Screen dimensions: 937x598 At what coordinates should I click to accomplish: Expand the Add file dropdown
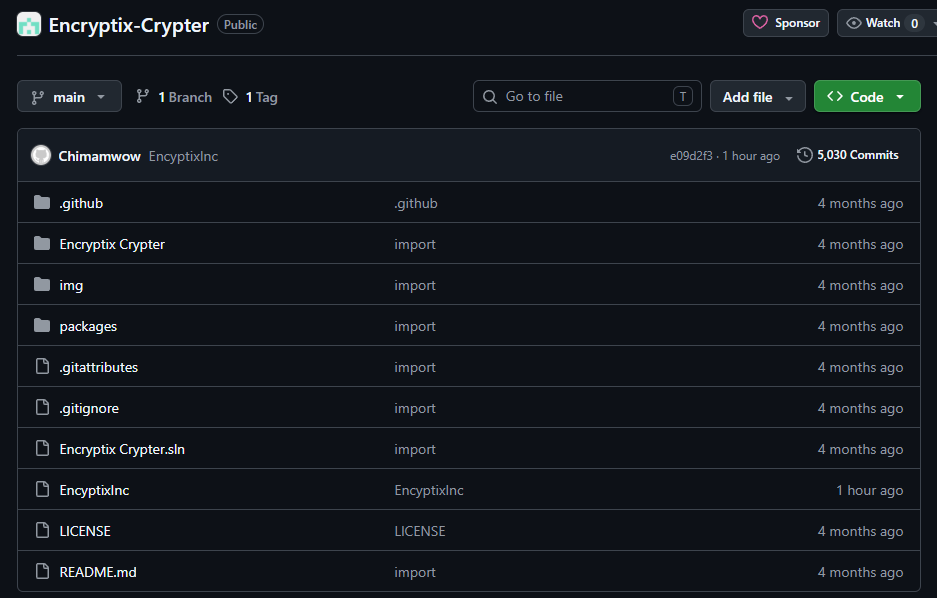[757, 97]
